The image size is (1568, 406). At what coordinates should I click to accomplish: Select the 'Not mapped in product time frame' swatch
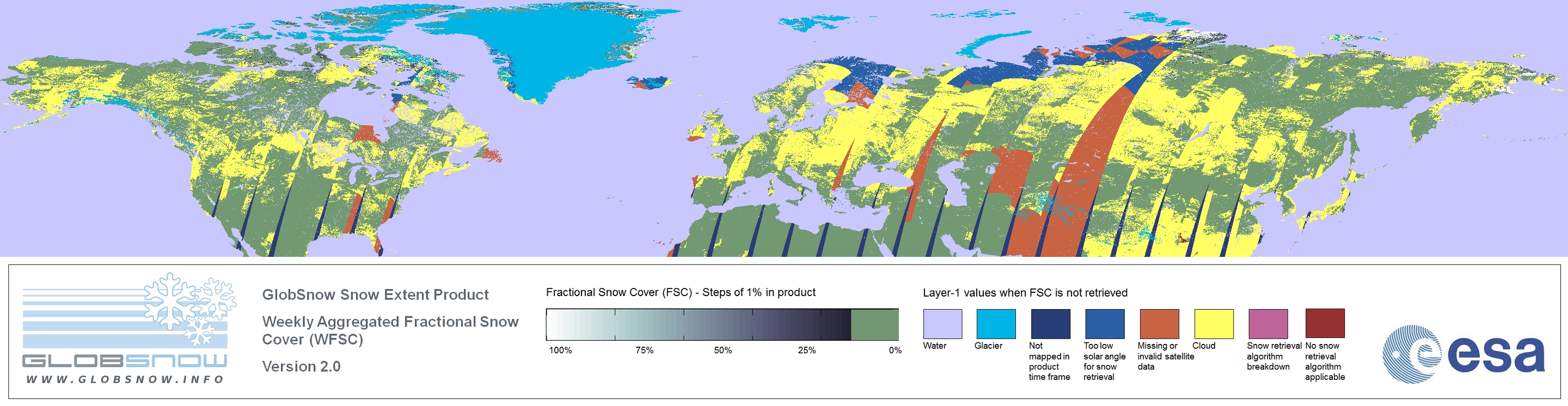1050,324
